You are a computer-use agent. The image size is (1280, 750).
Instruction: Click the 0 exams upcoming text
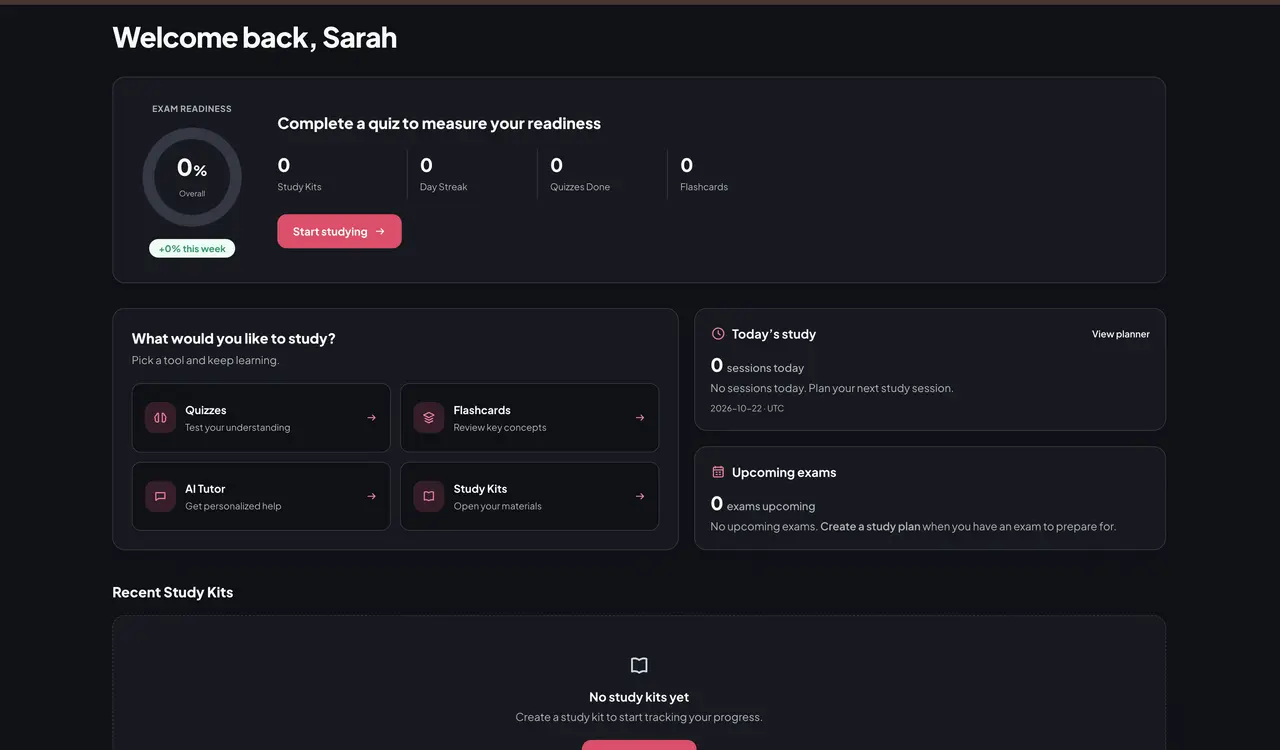pos(763,504)
